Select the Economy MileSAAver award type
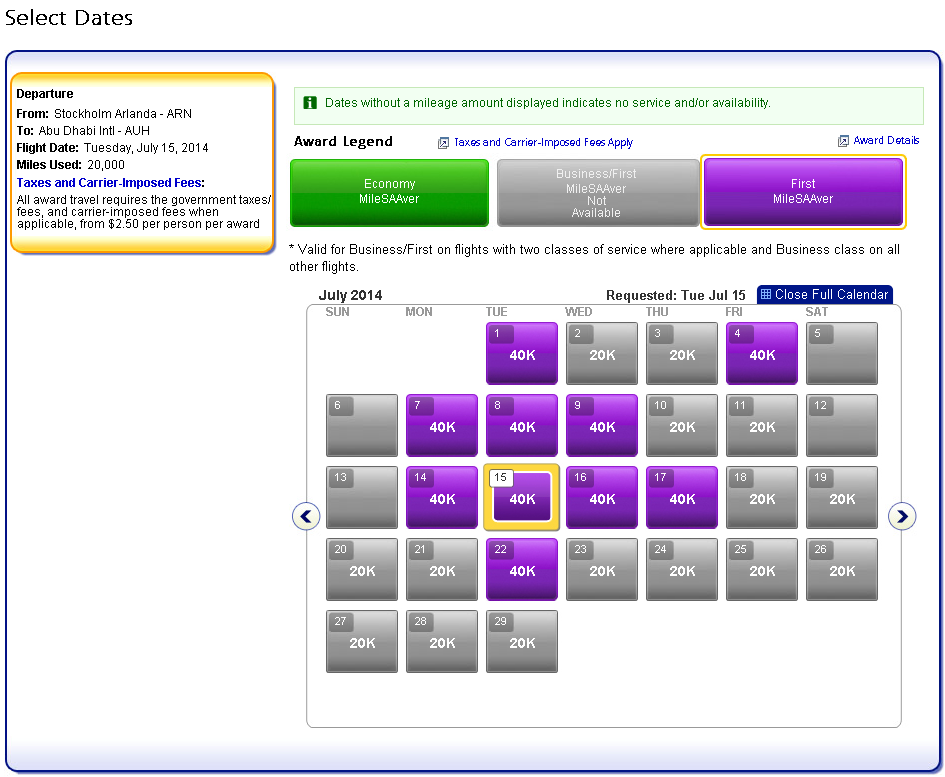This screenshot has width=945, height=777. (389, 192)
